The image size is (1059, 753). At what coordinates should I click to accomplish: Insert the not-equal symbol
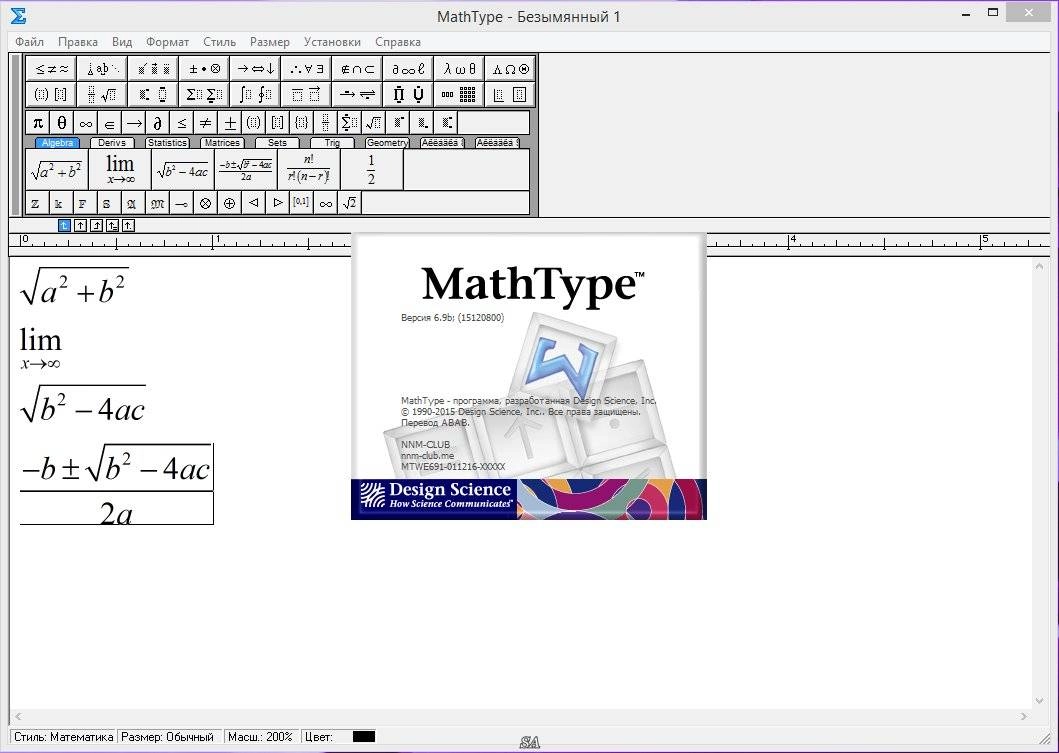click(205, 123)
